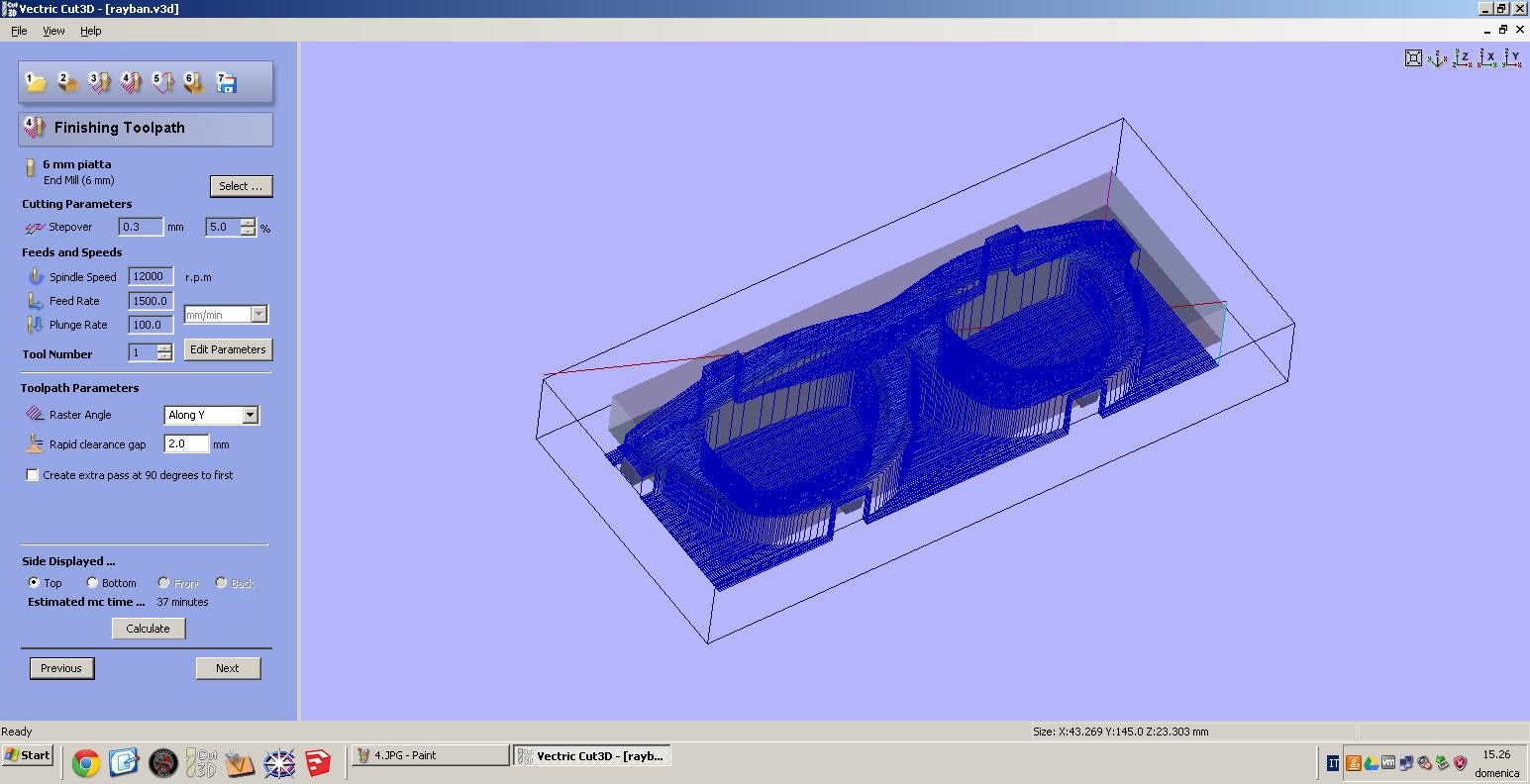Screen dimensions: 1530x784
Task: Select the Front side radio button
Action: click(x=163, y=583)
